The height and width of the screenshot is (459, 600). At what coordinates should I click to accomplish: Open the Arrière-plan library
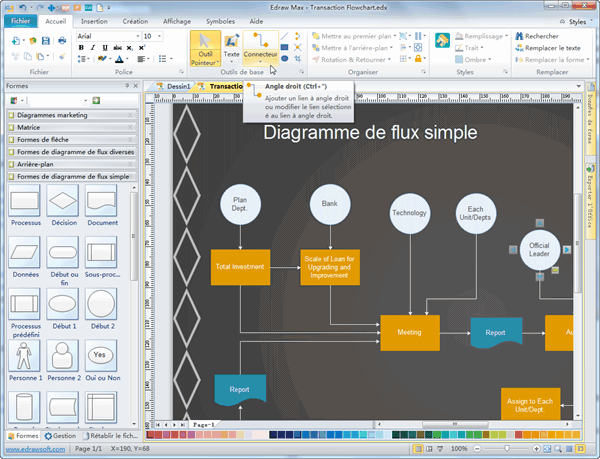click(72, 164)
